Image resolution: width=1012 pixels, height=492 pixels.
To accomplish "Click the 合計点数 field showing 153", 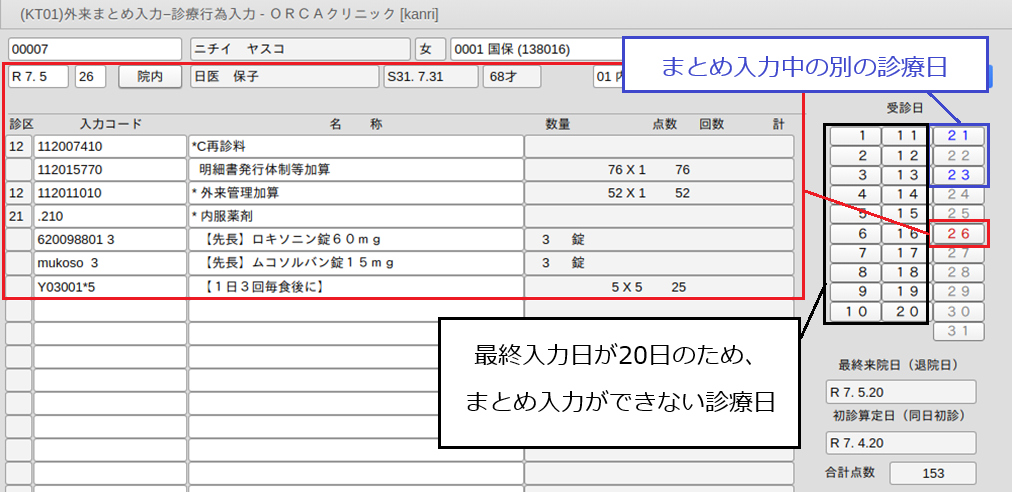I will (932, 473).
